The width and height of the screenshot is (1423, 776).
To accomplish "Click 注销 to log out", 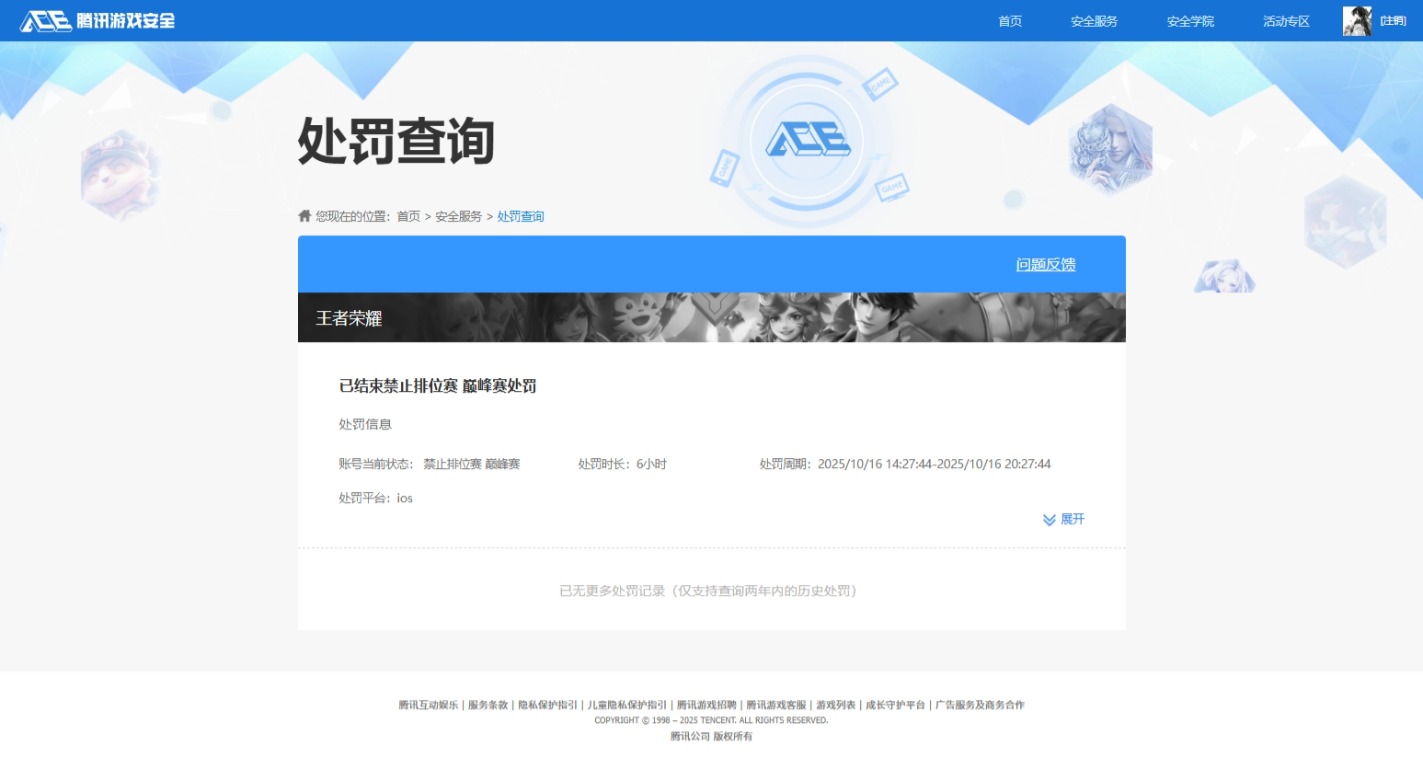I will pyautogui.click(x=1395, y=19).
